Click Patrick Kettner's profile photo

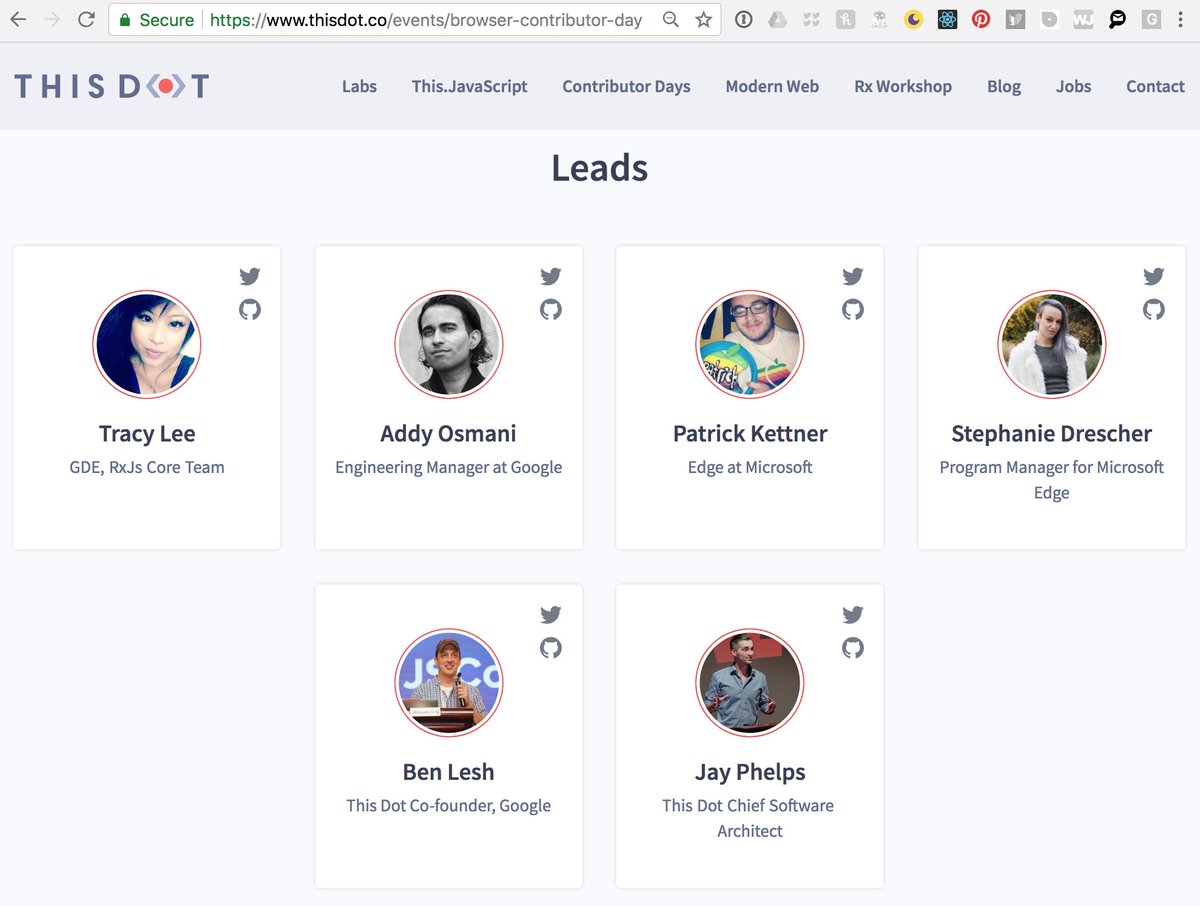point(750,344)
